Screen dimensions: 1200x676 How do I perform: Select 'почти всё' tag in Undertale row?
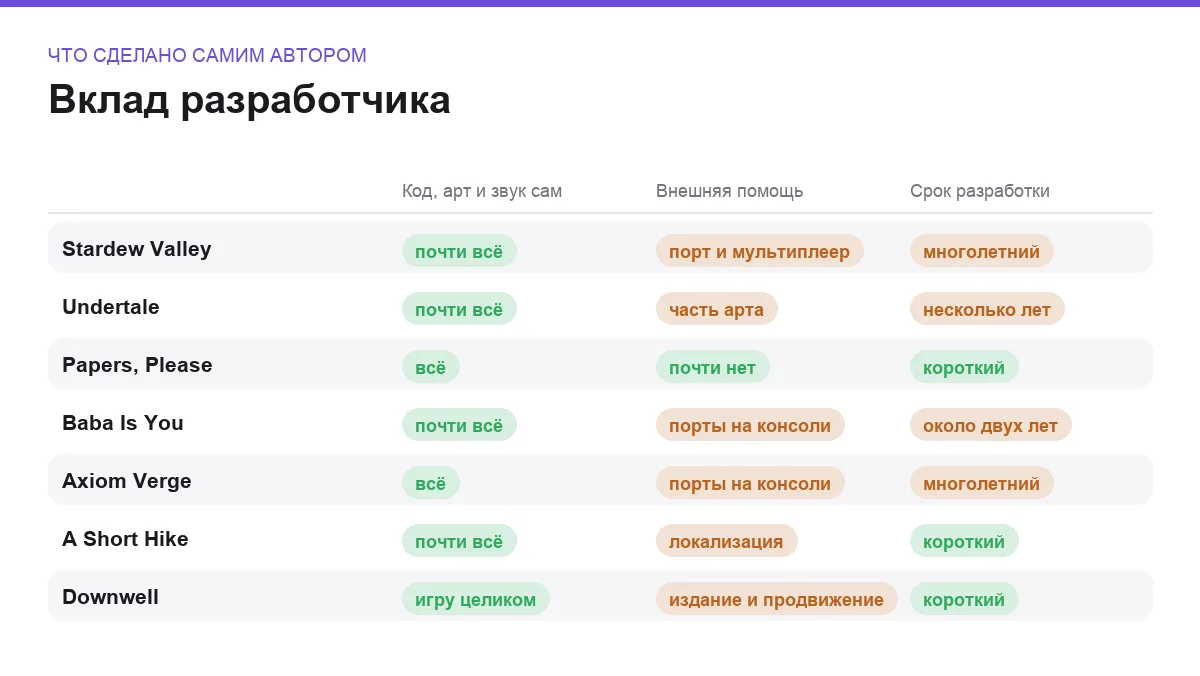tap(459, 309)
